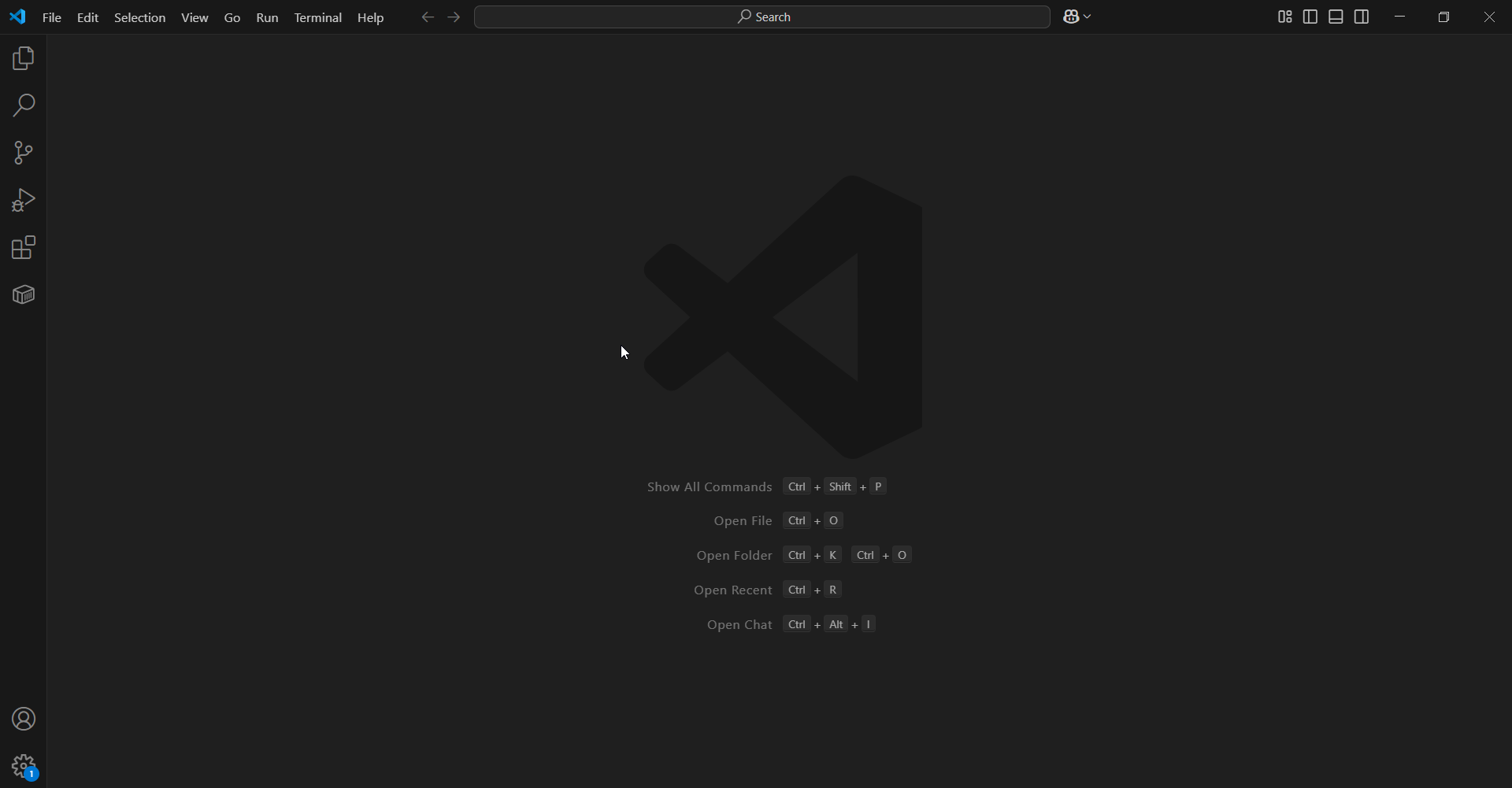This screenshot has width=1512, height=788.
Task: Go forward using the right arrow
Action: click(x=454, y=17)
